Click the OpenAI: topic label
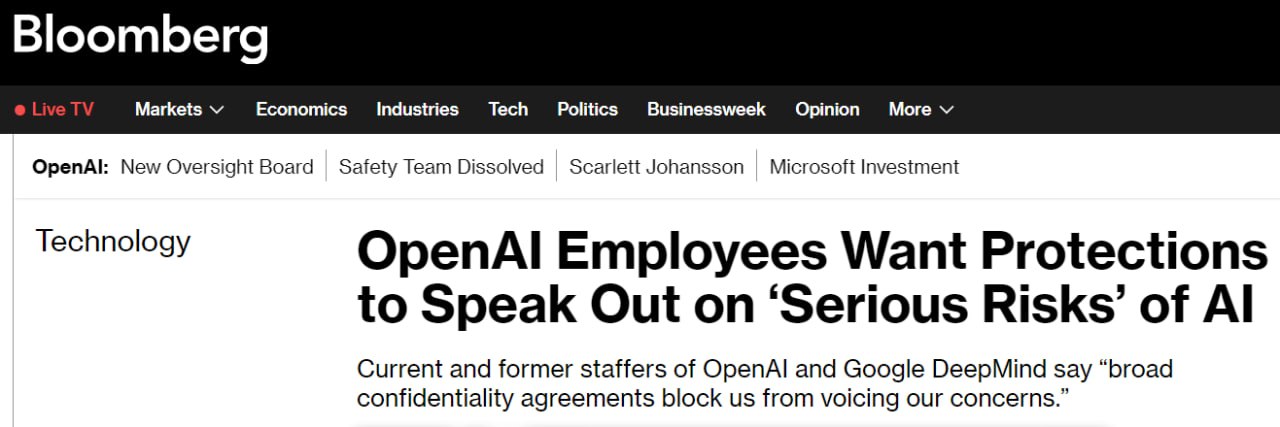The width and height of the screenshot is (1280, 427). tap(70, 167)
